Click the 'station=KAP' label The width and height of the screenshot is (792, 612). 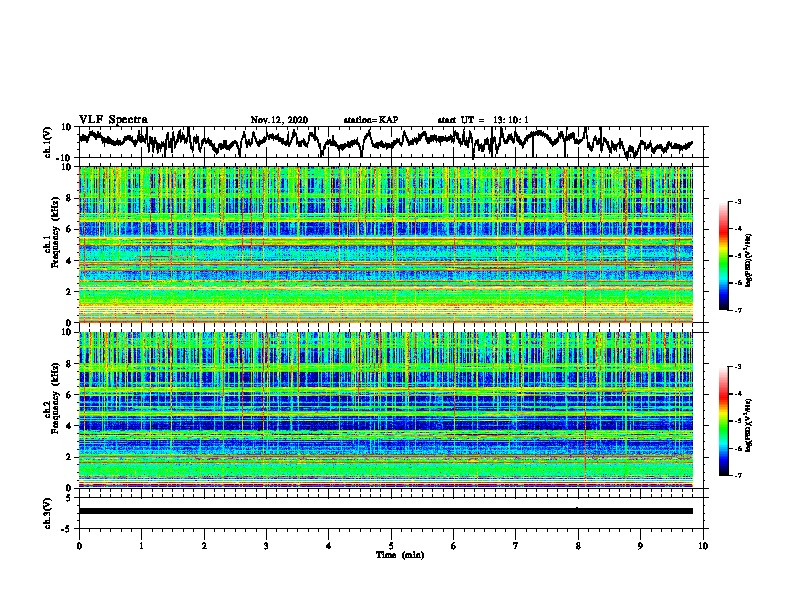[x=371, y=120]
